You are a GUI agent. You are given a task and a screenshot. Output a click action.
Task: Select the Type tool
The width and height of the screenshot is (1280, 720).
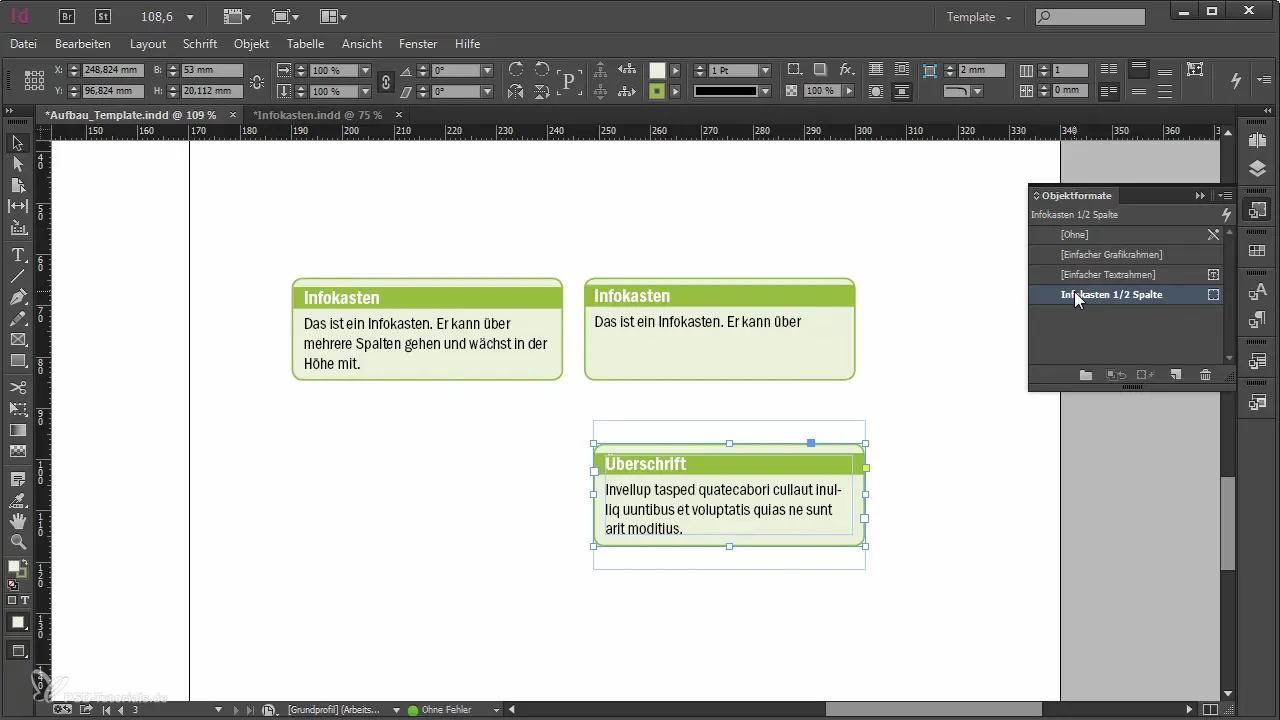tap(18, 255)
